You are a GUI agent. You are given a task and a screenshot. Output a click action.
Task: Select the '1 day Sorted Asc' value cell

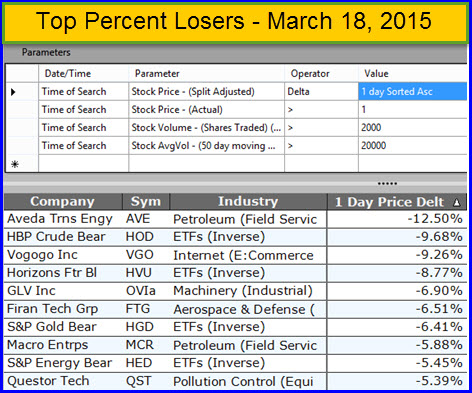click(413, 92)
